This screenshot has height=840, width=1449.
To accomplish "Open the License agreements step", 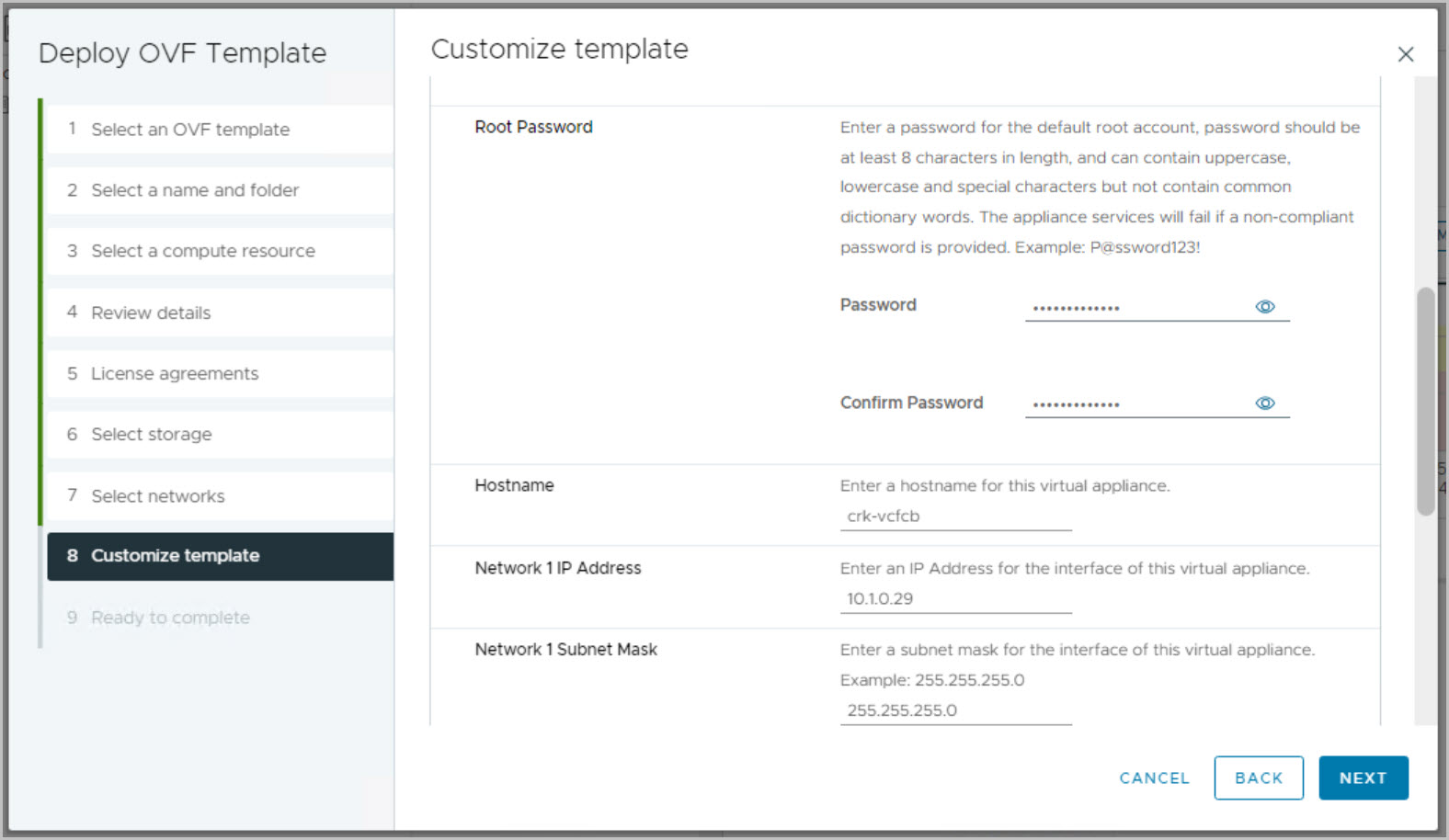I will click(x=175, y=373).
